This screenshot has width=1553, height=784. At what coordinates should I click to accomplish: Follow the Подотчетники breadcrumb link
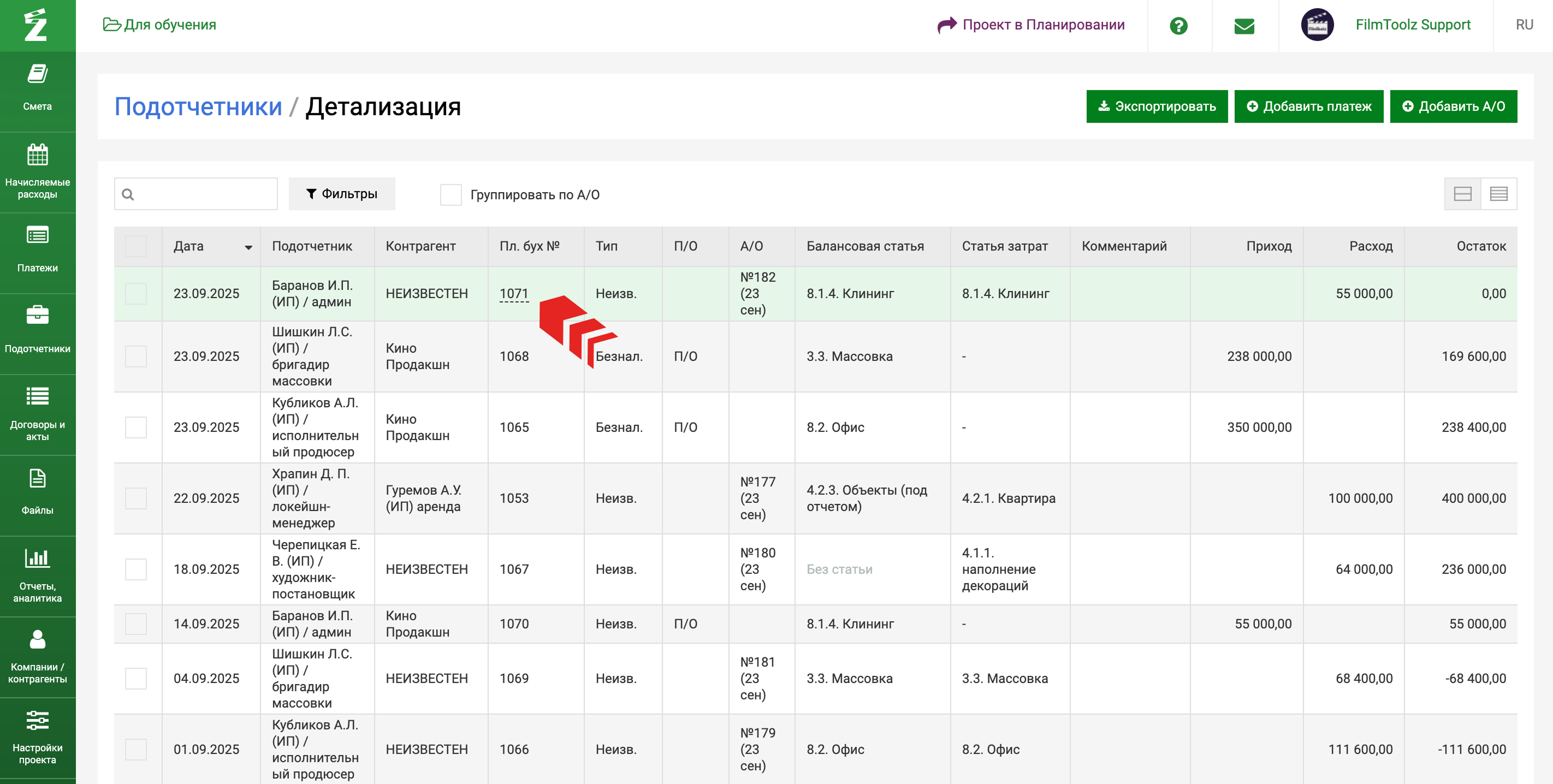tap(198, 106)
